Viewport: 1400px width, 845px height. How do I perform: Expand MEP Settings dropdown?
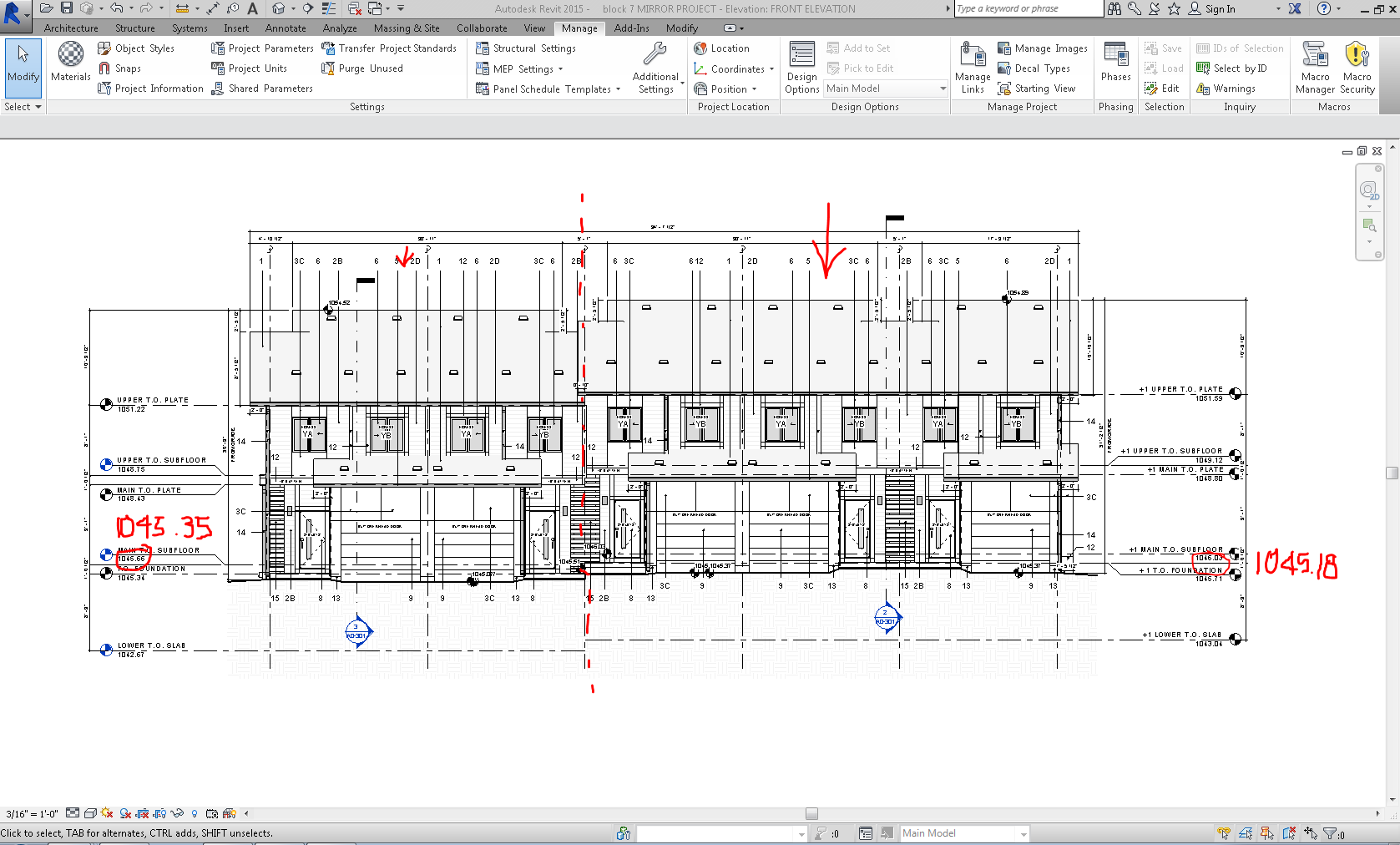(561, 69)
